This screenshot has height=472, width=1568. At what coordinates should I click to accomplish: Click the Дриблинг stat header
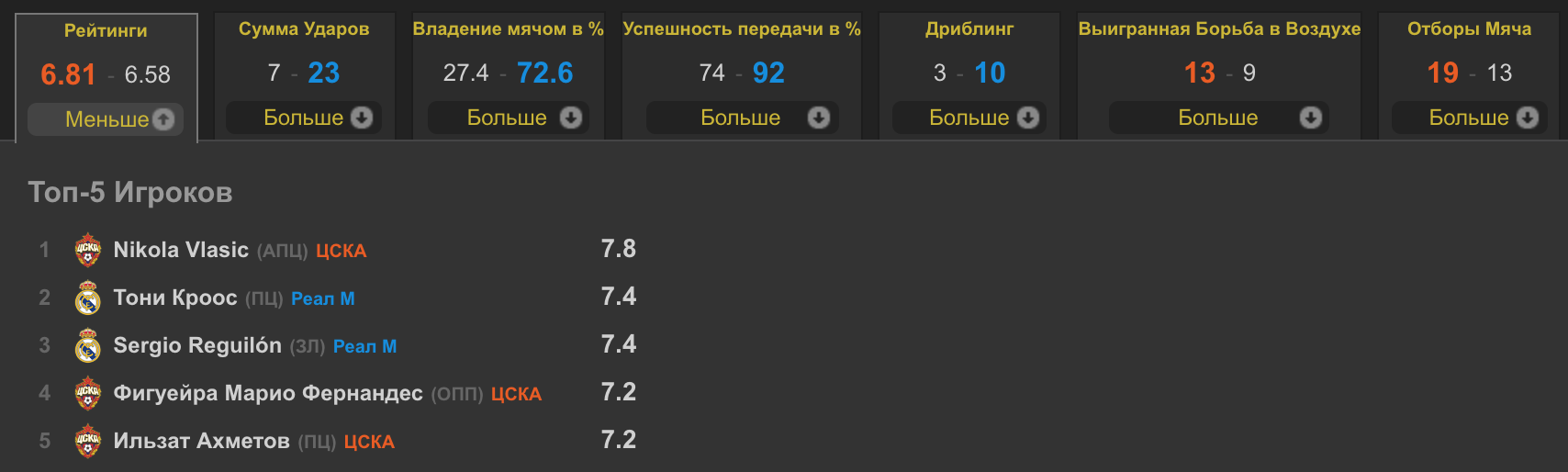point(969,28)
